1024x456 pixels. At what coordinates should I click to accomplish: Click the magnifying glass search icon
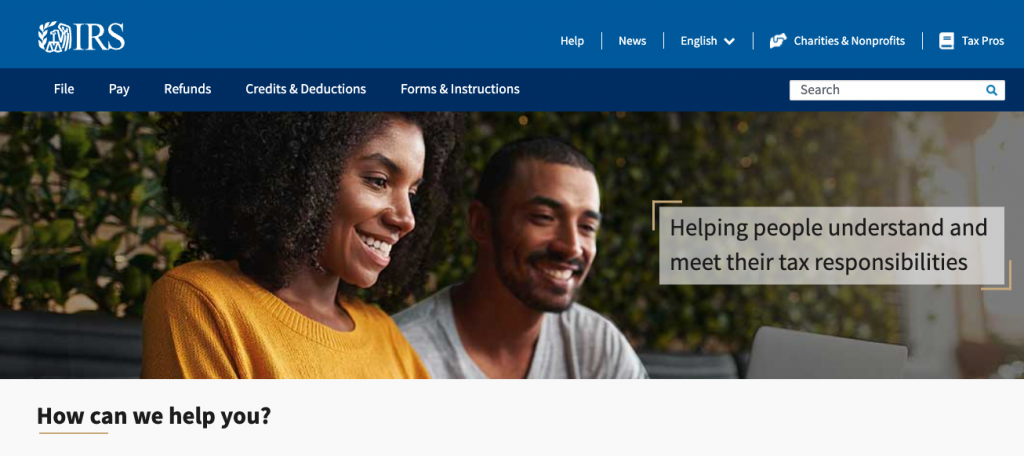[x=991, y=90]
